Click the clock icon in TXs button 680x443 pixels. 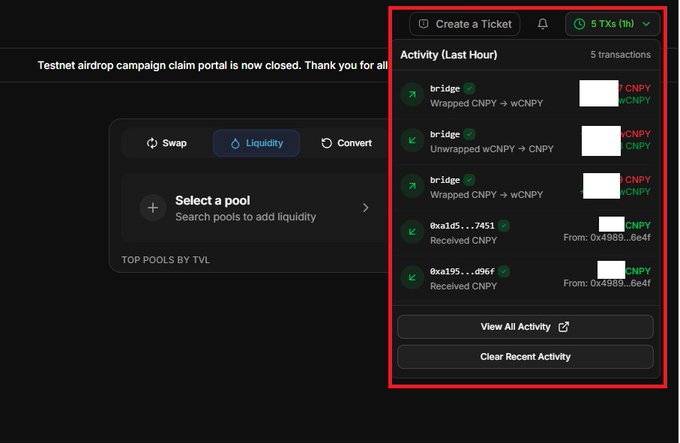click(579, 24)
